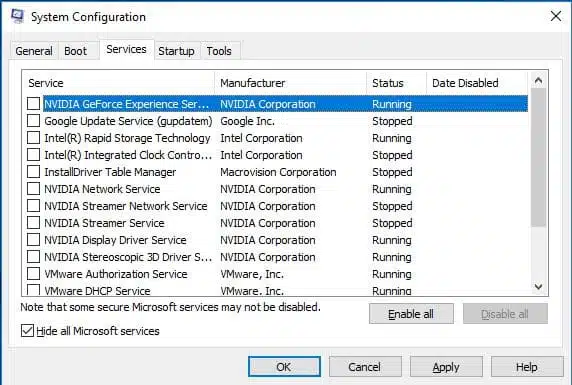Toggle Intel(R) Integrated Clock Controller checkbox
The width and height of the screenshot is (572, 385).
(x=33, y=155)
